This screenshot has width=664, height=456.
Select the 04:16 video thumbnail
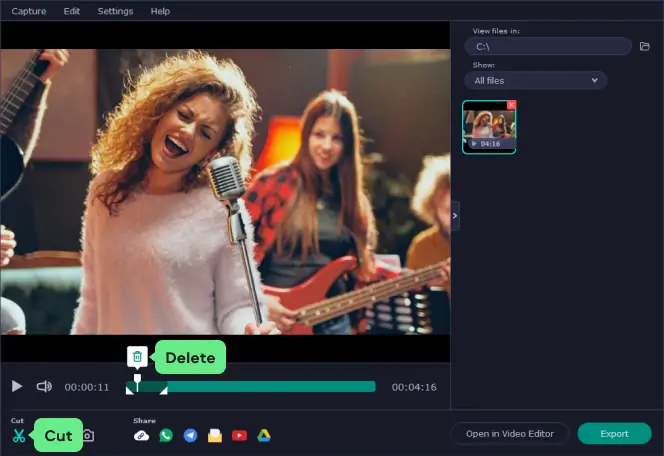click(x=489, y=127)
